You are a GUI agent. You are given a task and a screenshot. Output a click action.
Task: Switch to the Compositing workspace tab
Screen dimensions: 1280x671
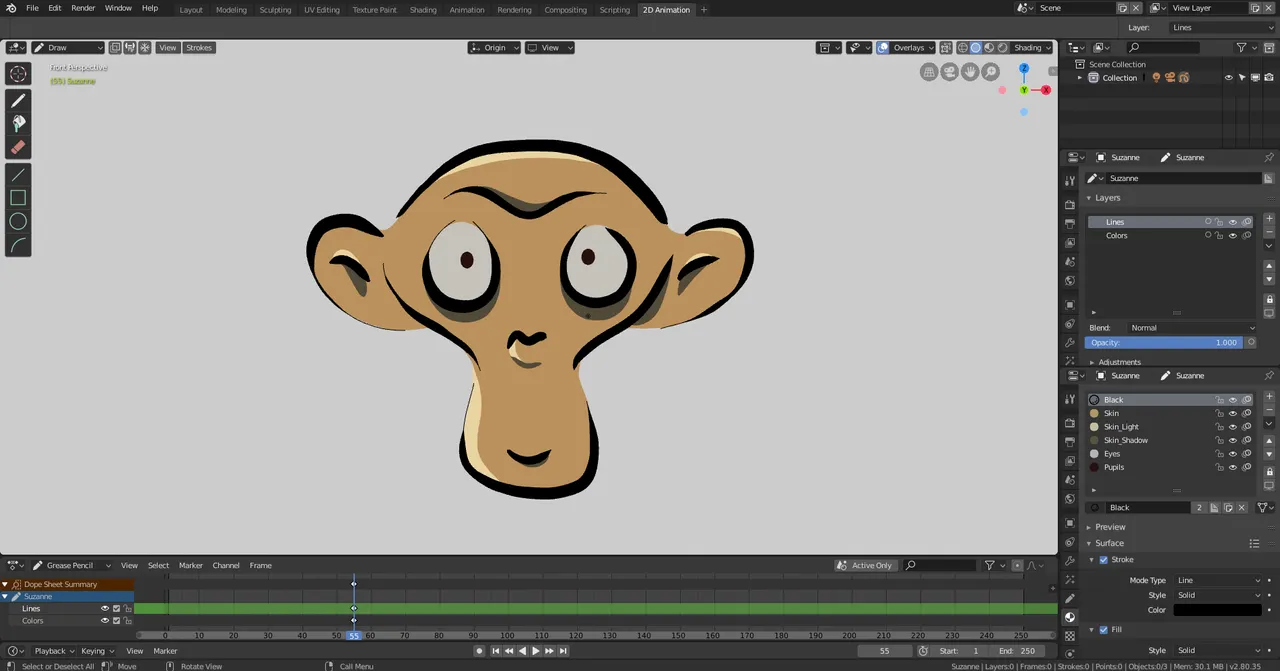click(x=566, y=10)
